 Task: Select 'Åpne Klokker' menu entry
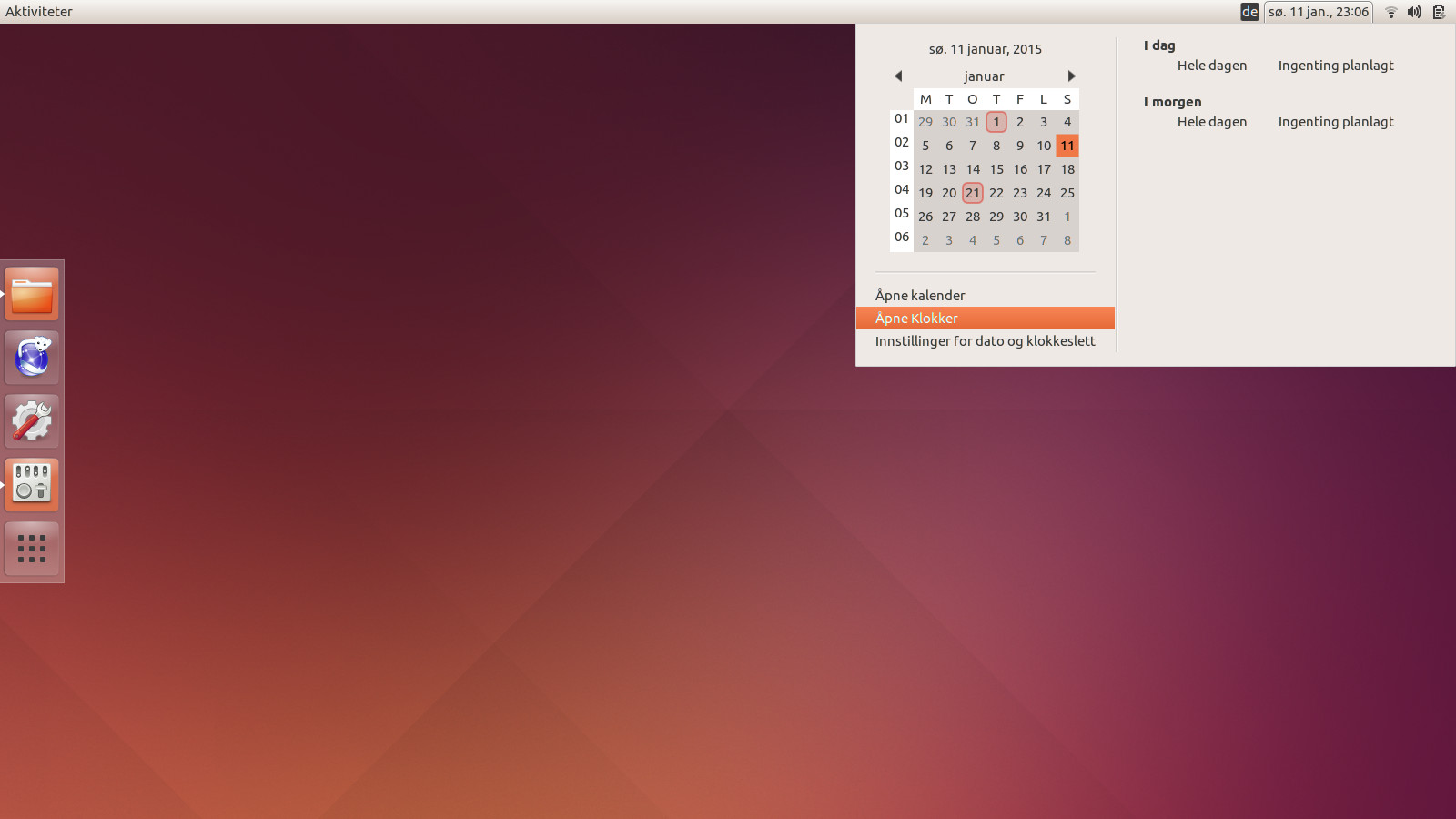coord(986,318)
